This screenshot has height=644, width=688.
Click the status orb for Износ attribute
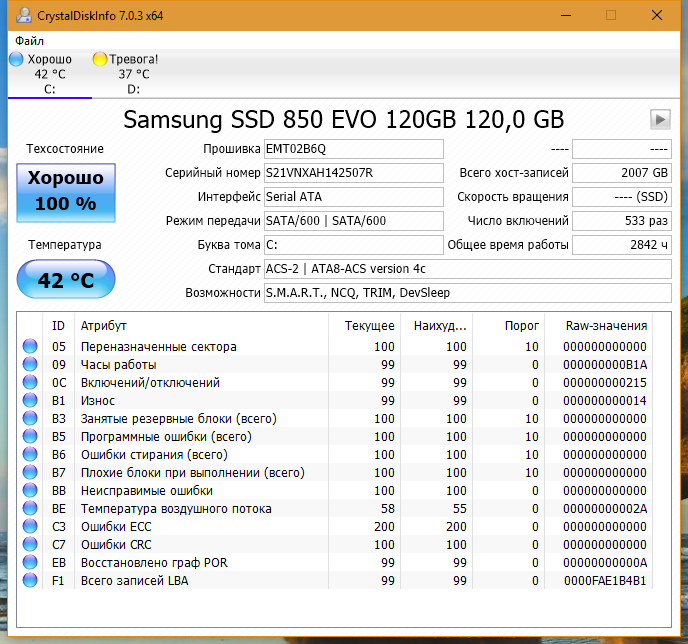pyautogui.click(x=30, y=401)
